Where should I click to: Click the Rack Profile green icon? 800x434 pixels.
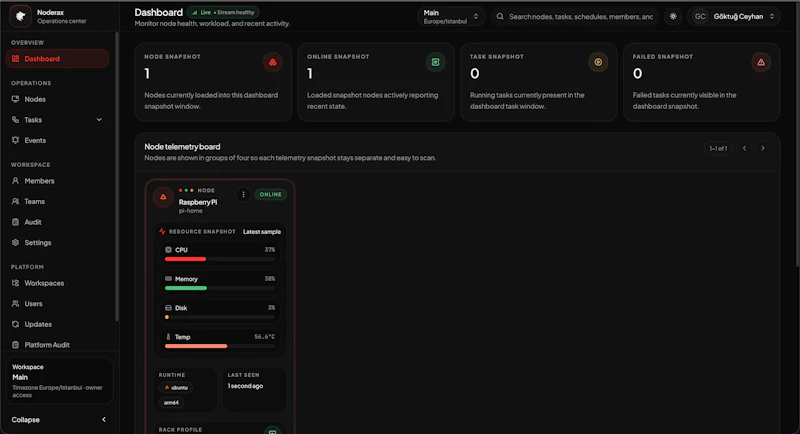[x=272, y=431]
